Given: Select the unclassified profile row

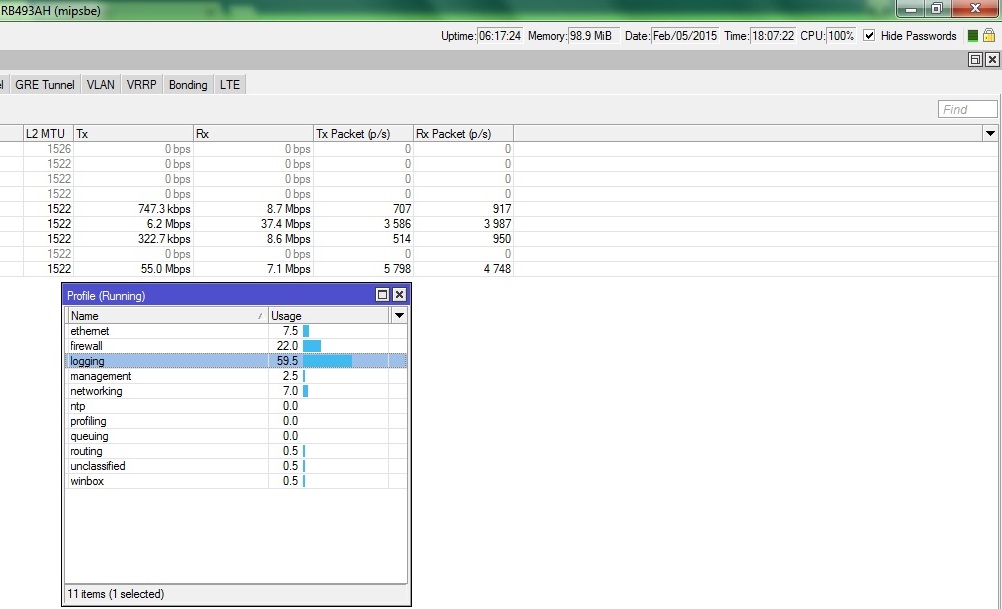Looking at the screenshot, I should 236,466.
